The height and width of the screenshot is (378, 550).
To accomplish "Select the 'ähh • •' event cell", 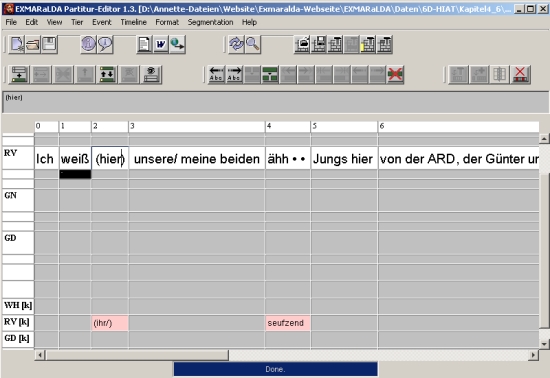I will pos(288,158).
